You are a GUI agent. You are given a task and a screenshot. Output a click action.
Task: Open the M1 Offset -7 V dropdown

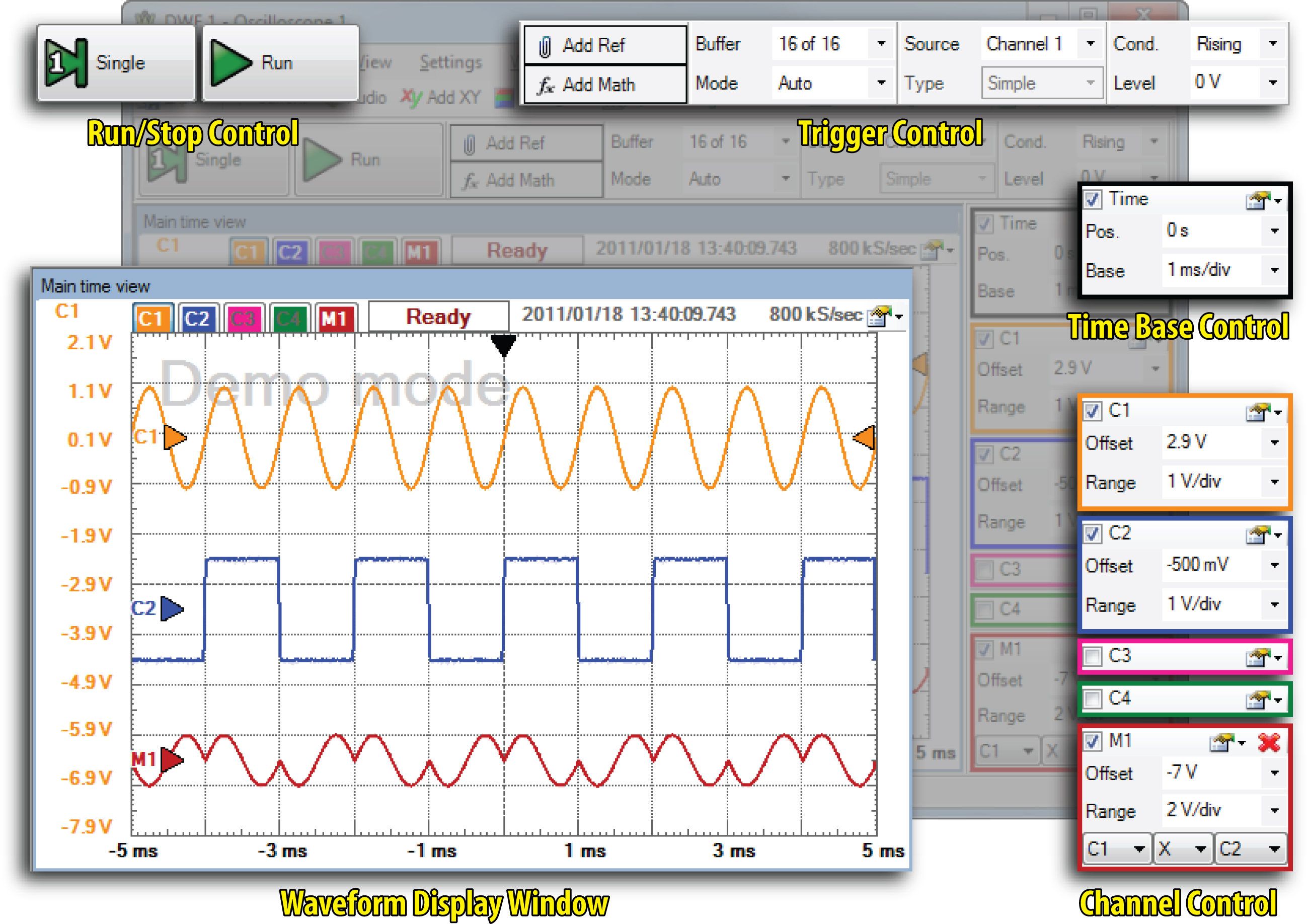tap(1275, 773)
